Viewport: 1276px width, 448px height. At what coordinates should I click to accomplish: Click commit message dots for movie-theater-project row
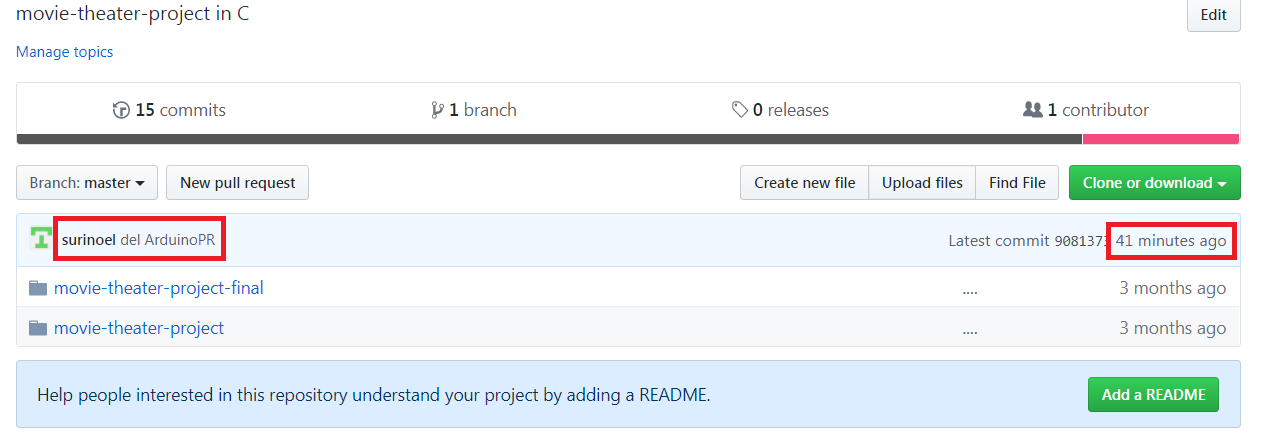(969, 331)
